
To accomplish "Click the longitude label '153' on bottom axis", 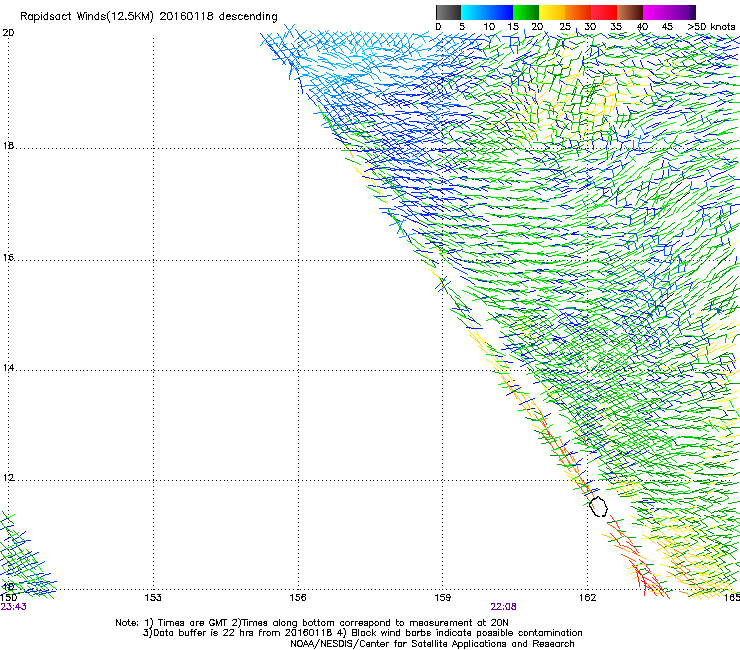I will [x=153, y=598].
